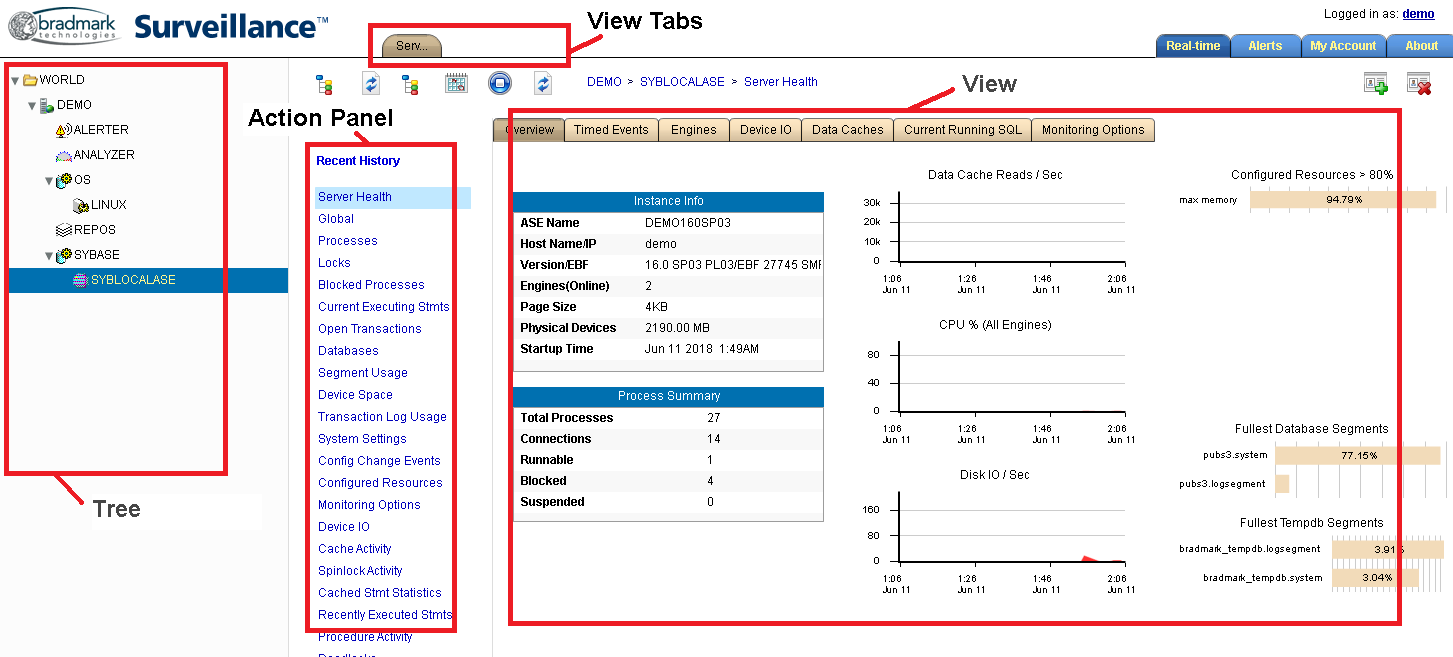Click the LINUX host icon in the tree

[81, 205]
